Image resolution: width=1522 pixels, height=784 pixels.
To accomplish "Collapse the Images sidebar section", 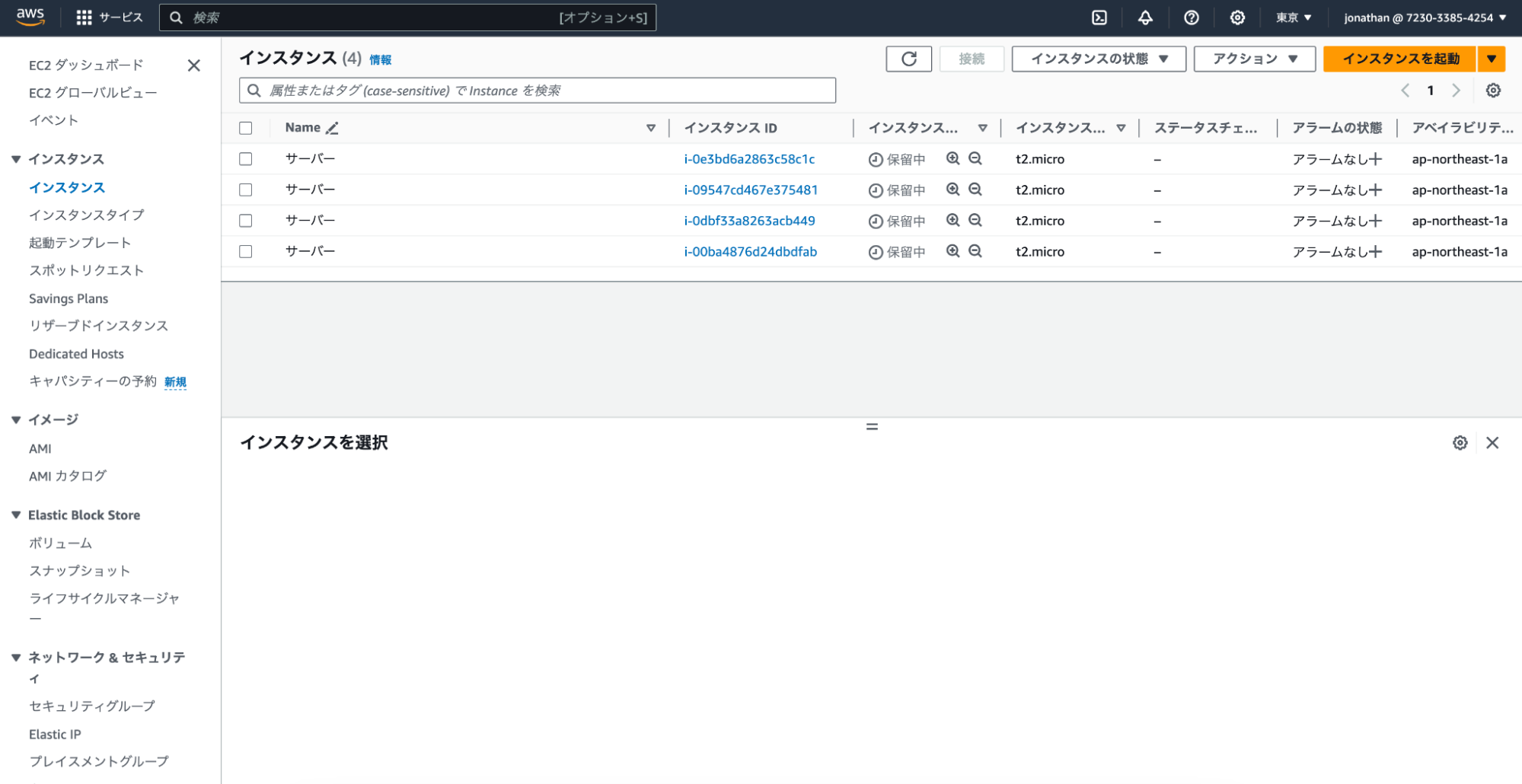I will click(x=16, y=419).
